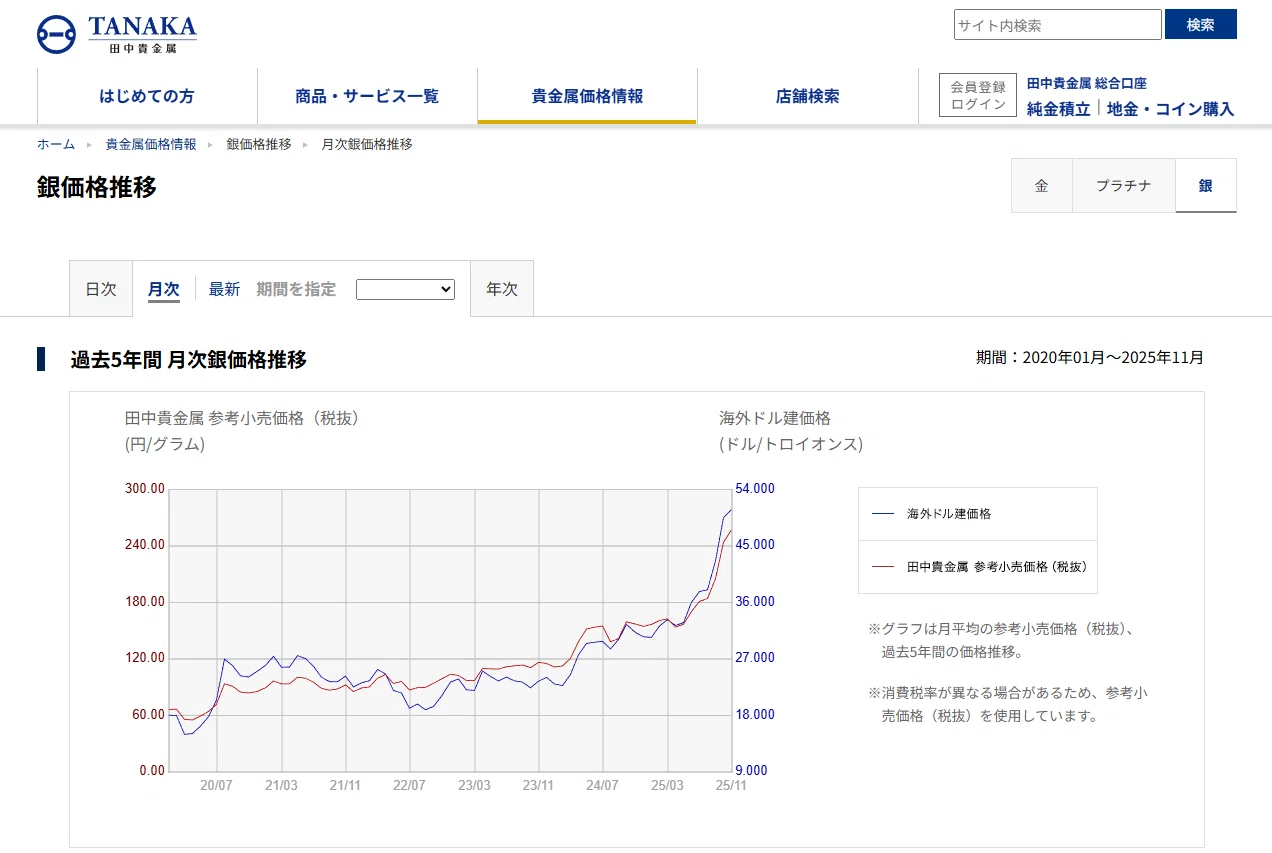
Task: Open 地金・コイン購入 link
Action: pos(1170,109)
